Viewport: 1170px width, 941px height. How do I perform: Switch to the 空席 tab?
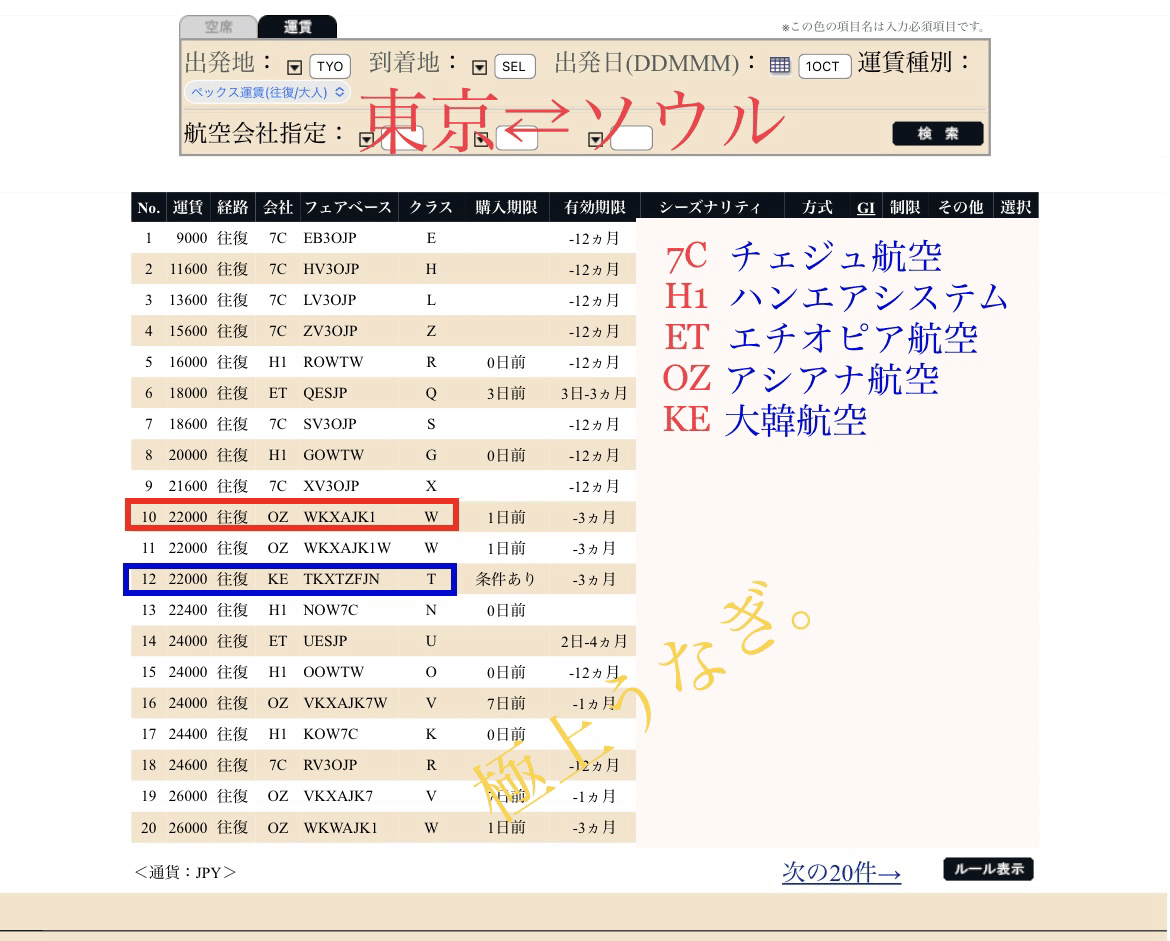(x=219, y=27)
